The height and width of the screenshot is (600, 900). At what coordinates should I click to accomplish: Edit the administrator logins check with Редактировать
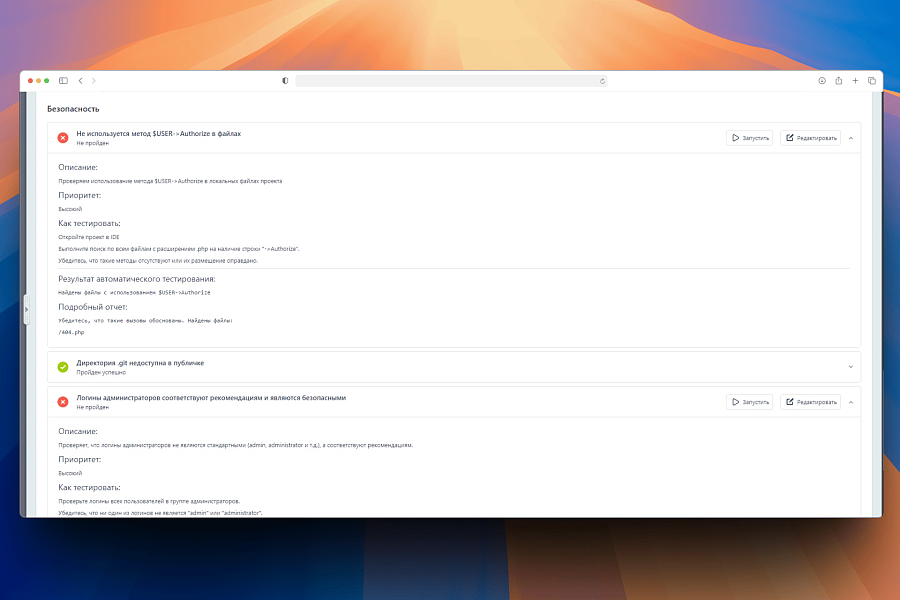(x=810, y=402)
